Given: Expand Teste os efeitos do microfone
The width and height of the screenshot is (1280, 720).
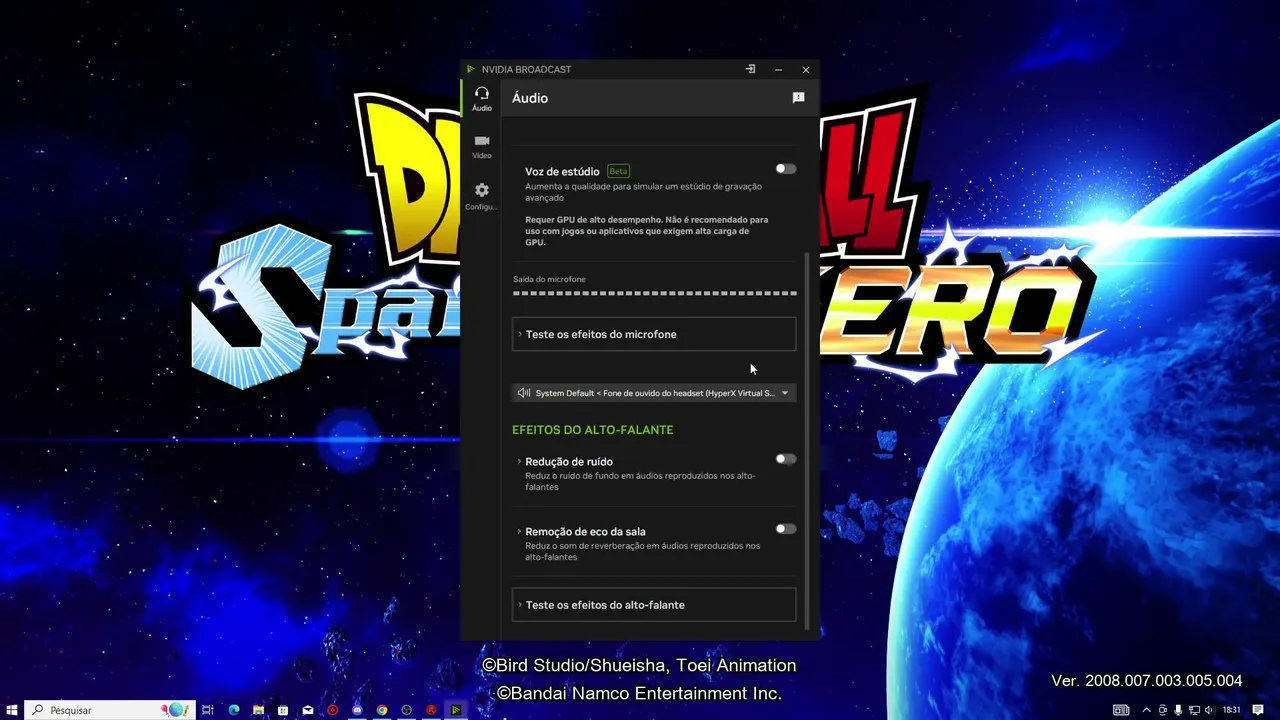Looking at the screenshot, I should (x=654, y=334).
